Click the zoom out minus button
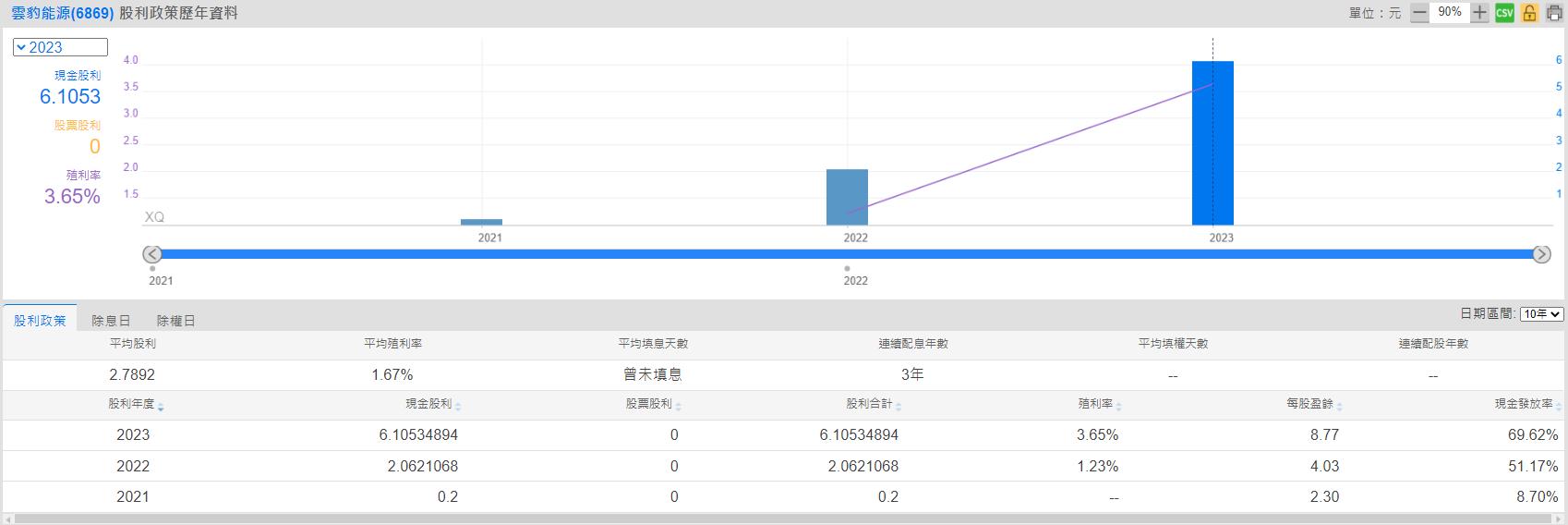1568x525 pixels. point(1419,13)
